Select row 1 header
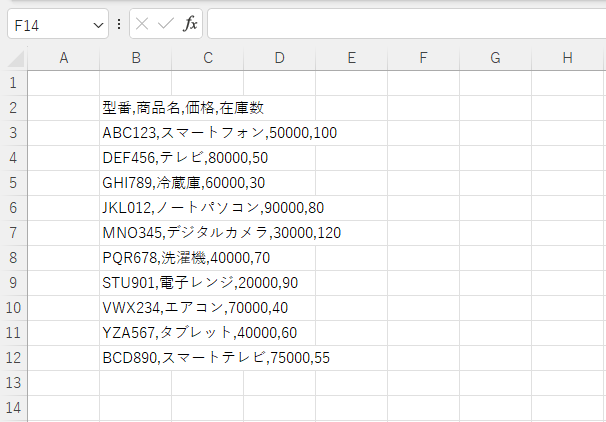 tap(14, 83)
